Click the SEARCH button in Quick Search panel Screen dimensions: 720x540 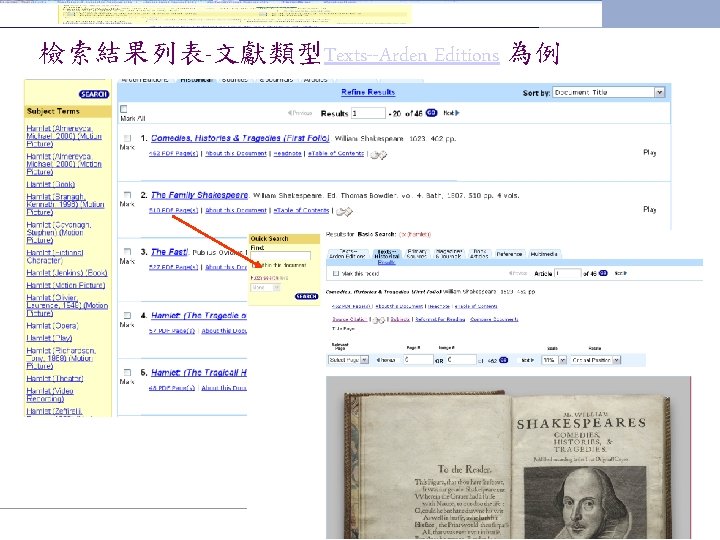pyautogui.click(x=306, y=297)
